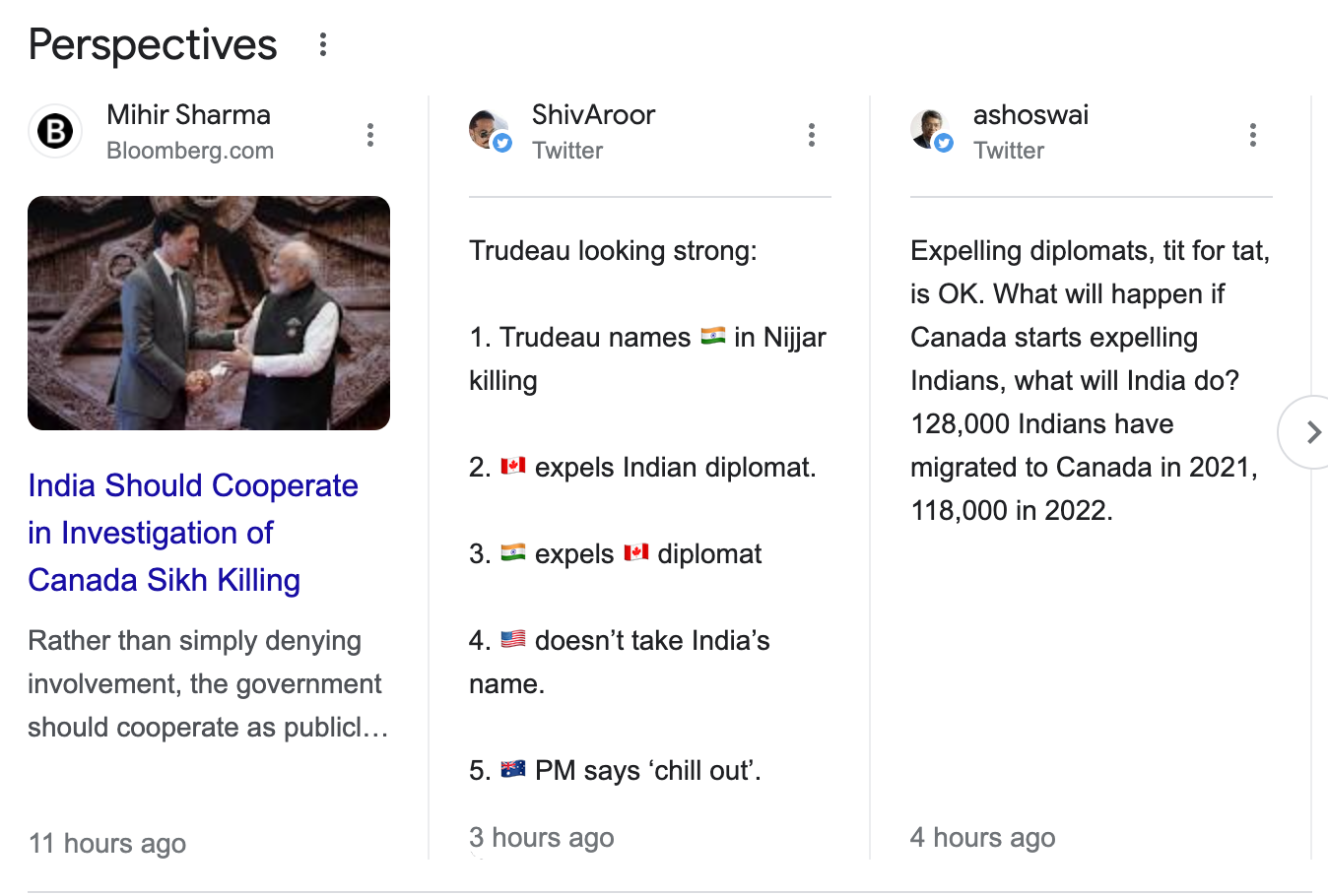Open the Bloomberg article about Canada Sikh Killing

click(193, 533)
